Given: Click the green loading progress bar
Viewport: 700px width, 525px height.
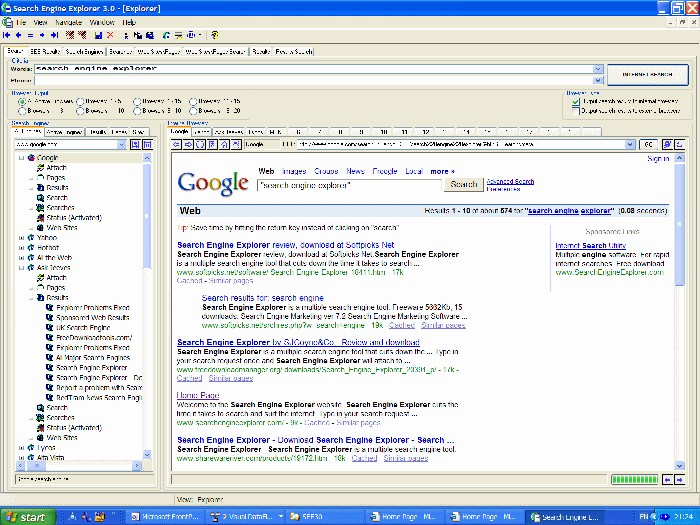Looking at the screenshot, I should coord(634,479).
